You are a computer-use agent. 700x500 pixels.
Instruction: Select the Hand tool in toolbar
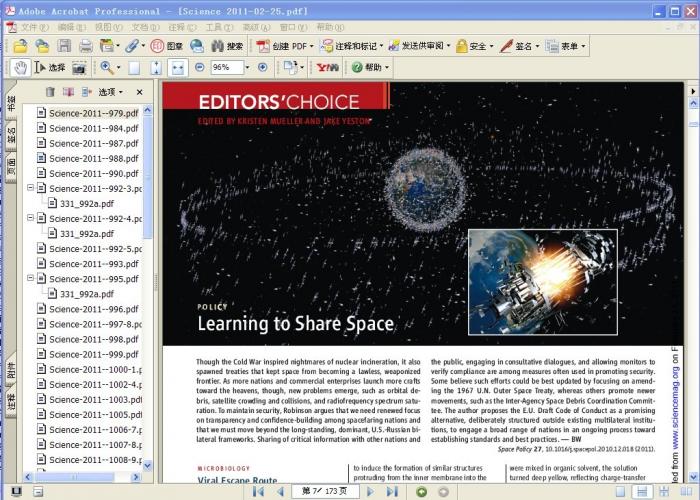(x=20, y=67)
